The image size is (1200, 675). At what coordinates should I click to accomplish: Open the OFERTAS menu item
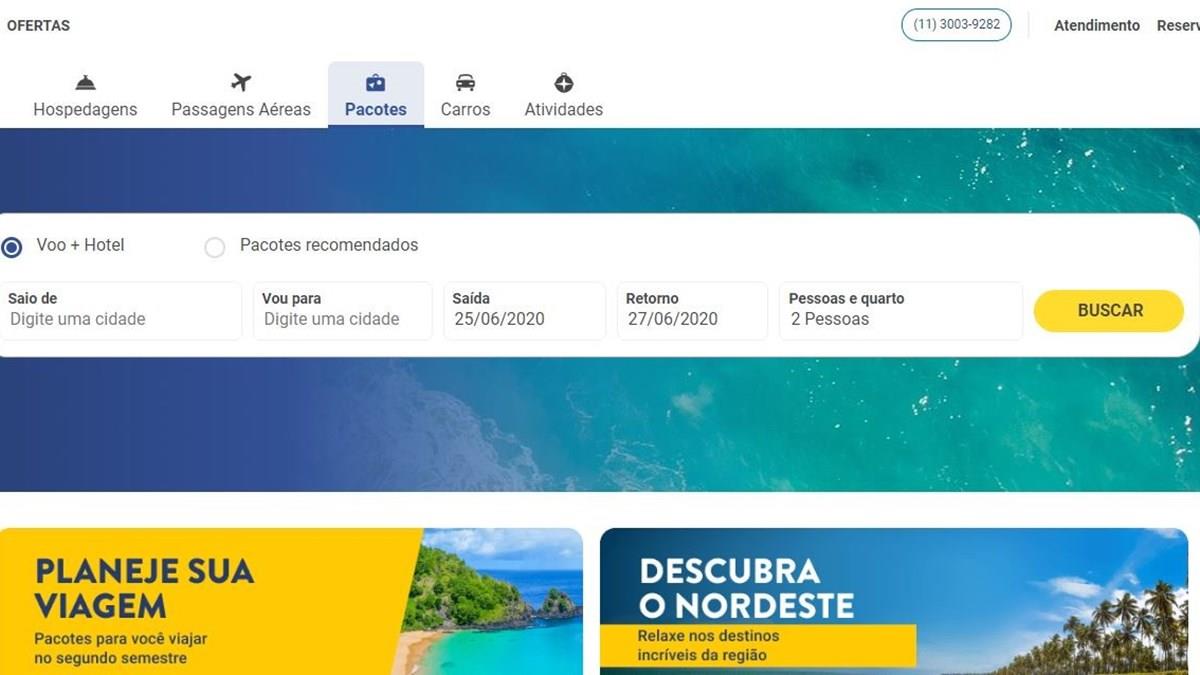pyautogui.click(x=38, y=26)
